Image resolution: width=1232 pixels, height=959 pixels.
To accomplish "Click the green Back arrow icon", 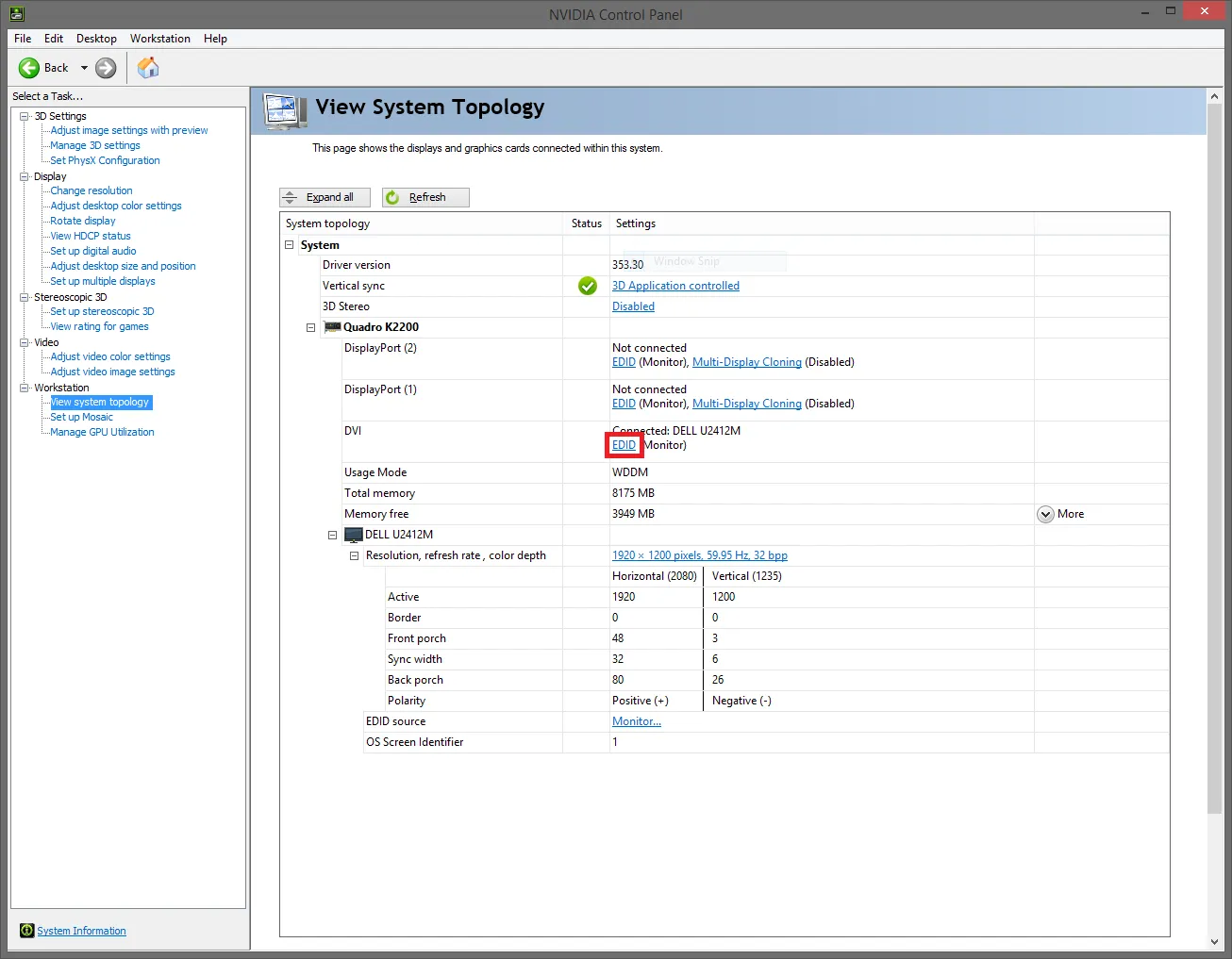I will (x=29, y=68).
